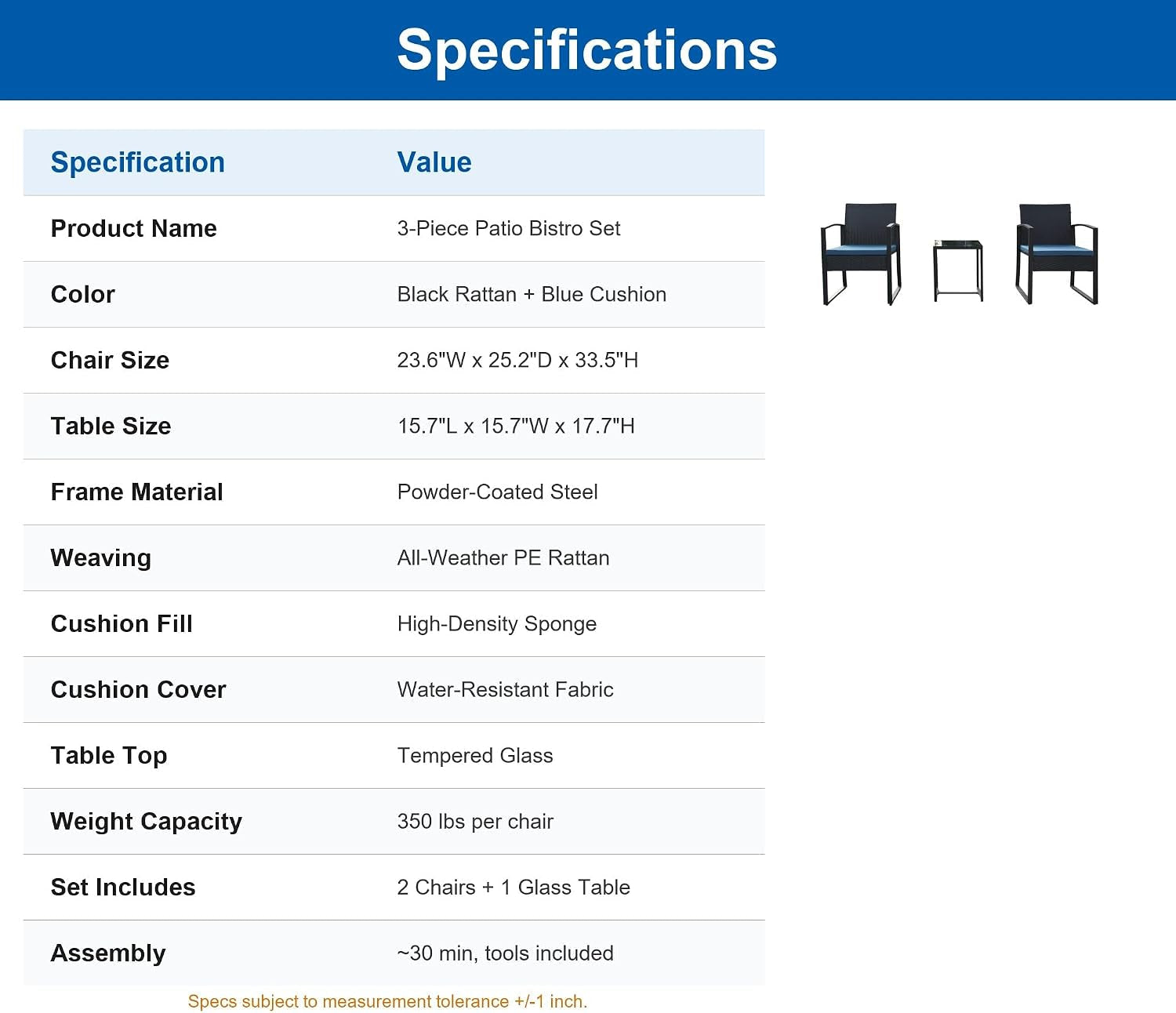Screen dimensions: 1176x1013
Task: Select the 3-Piece Patio Bistro Set value
Action: tap(509, 228)
